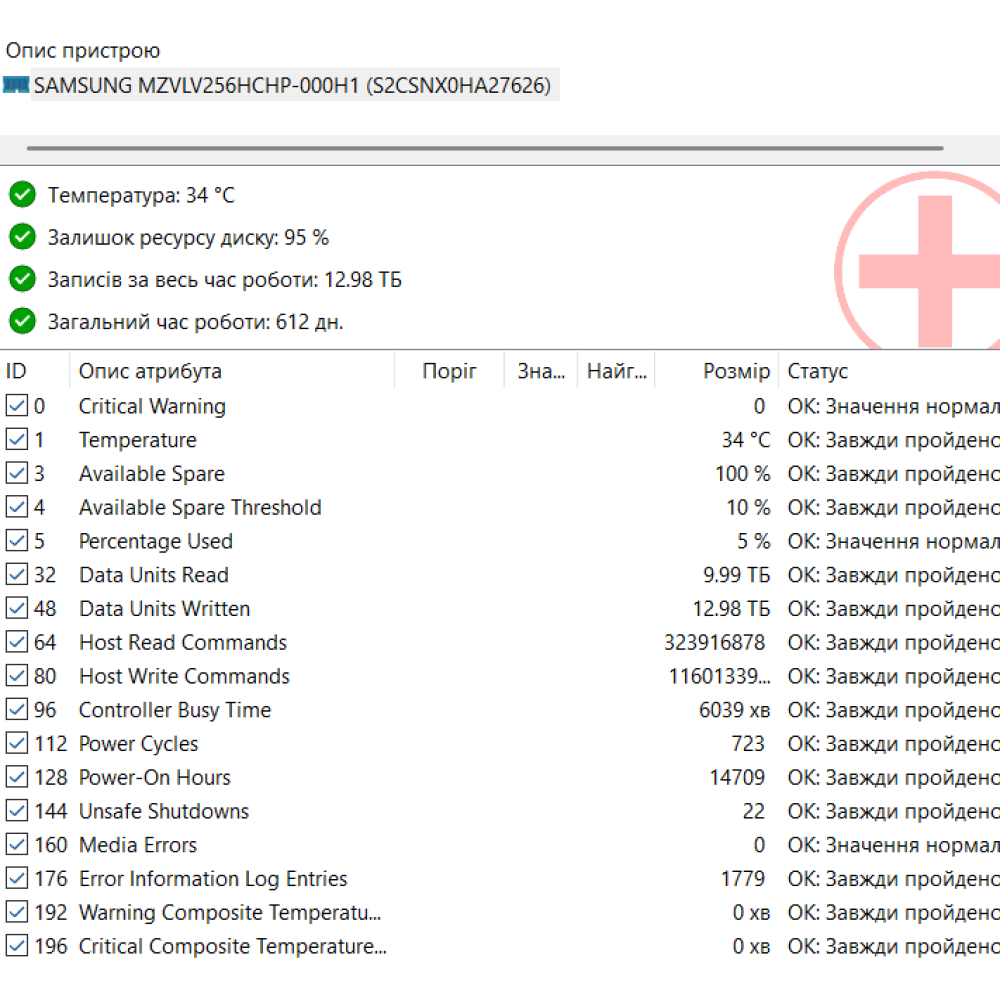Click green check beside Загальний час роботи

point(22,322)
